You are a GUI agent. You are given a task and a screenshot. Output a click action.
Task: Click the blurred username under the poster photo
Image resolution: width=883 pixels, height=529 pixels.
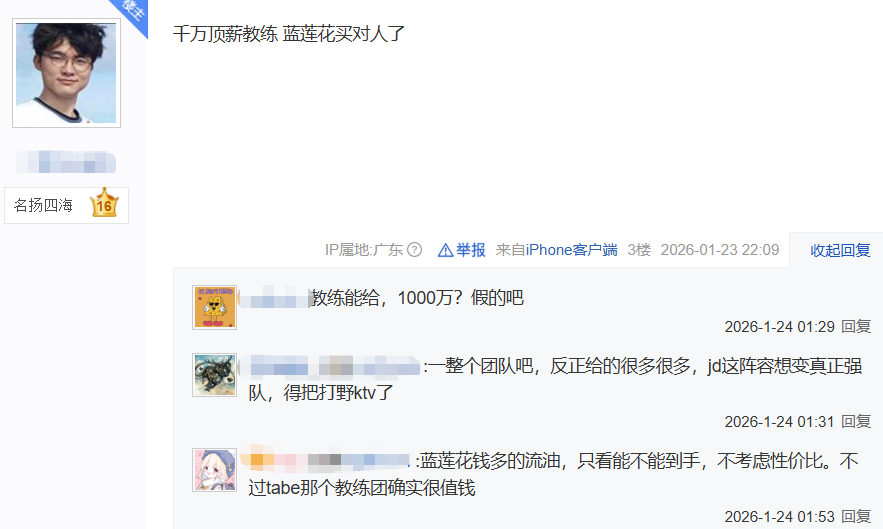tap(66, 162)
